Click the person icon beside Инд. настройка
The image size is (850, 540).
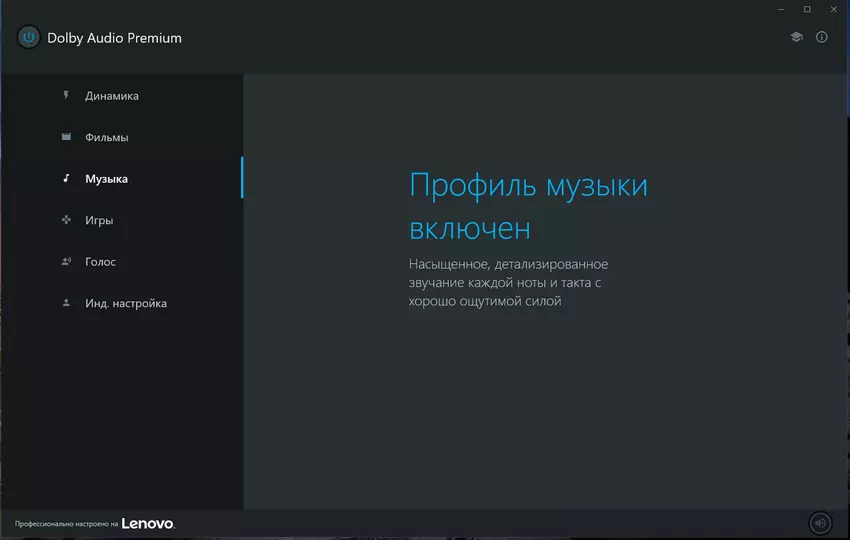(x=66, y=303)
